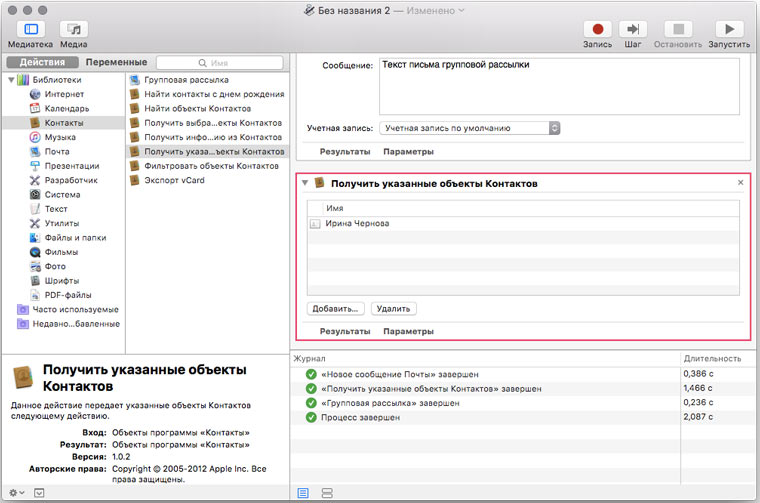The image size is (760, 503).
Task: Open Недавно...бавленные smart folder
Action: click(x=76, y=324)
